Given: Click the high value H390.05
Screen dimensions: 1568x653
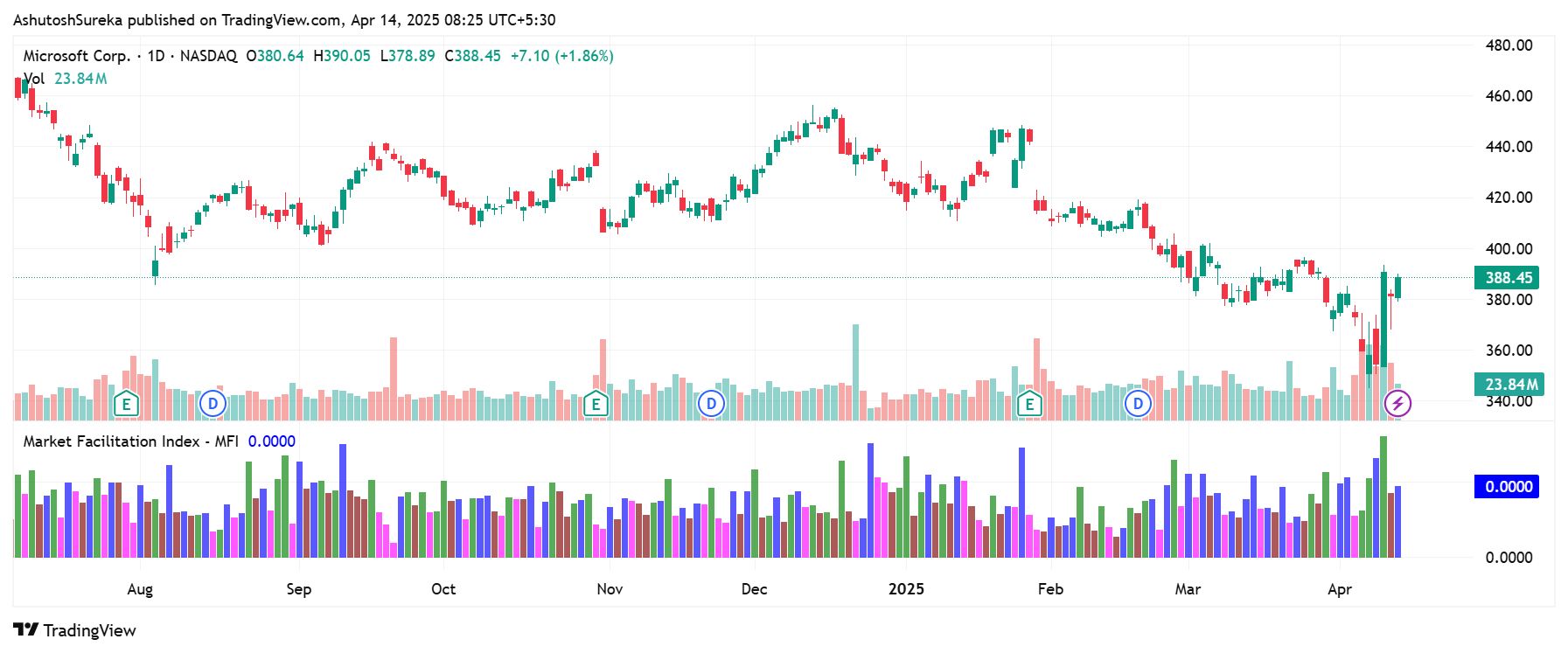Looking at the screenshot, I should click(342, 56).
